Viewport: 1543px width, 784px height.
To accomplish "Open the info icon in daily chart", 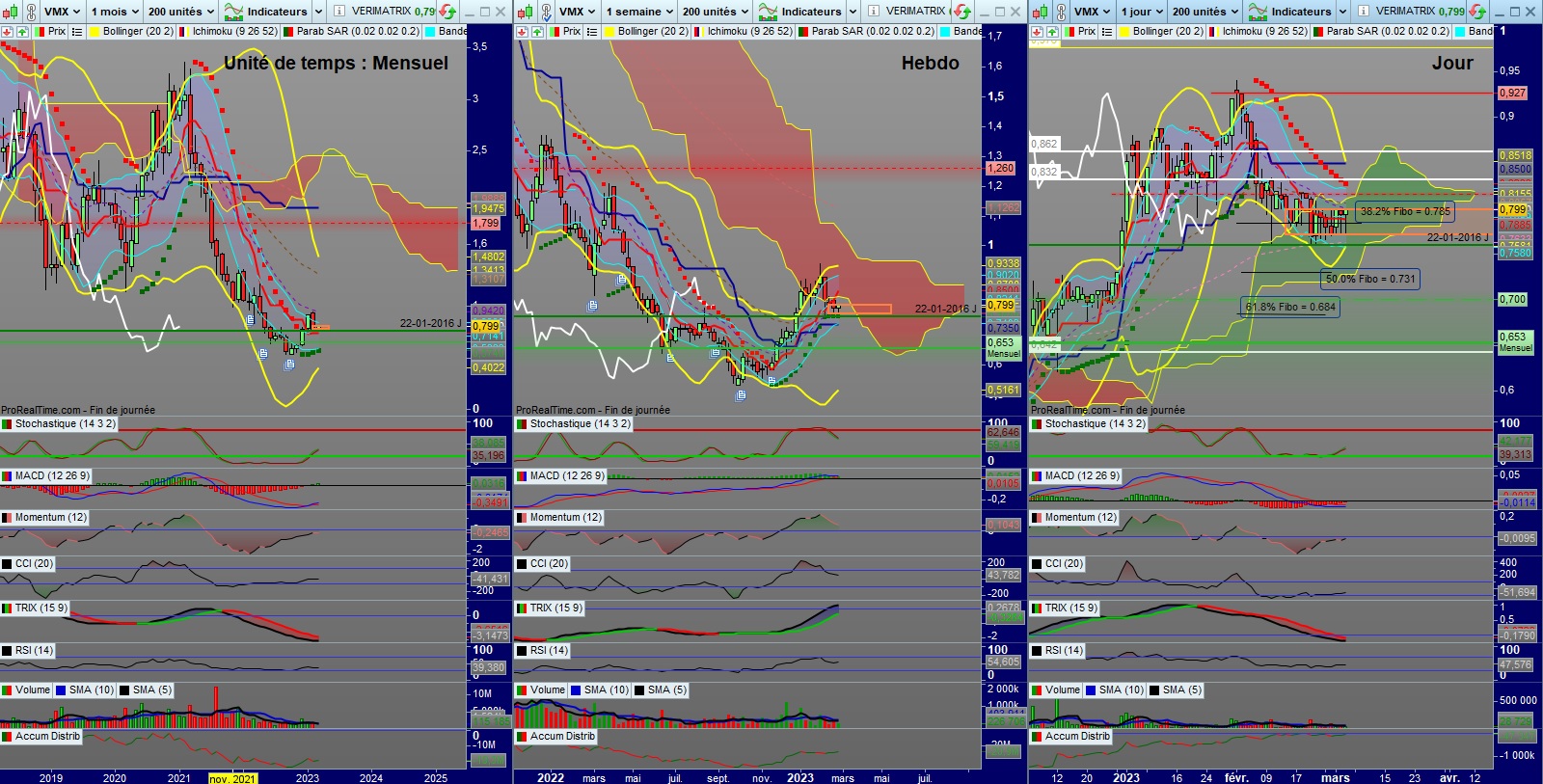I will click(x=1364, y=12).
